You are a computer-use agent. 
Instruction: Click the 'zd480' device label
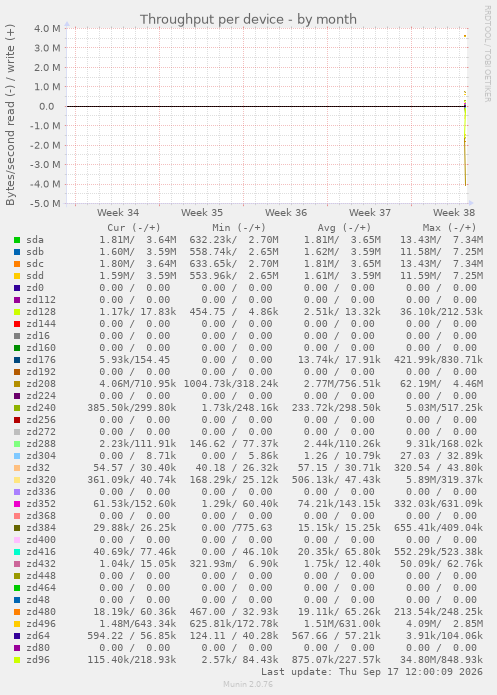(x=41, y=612)
